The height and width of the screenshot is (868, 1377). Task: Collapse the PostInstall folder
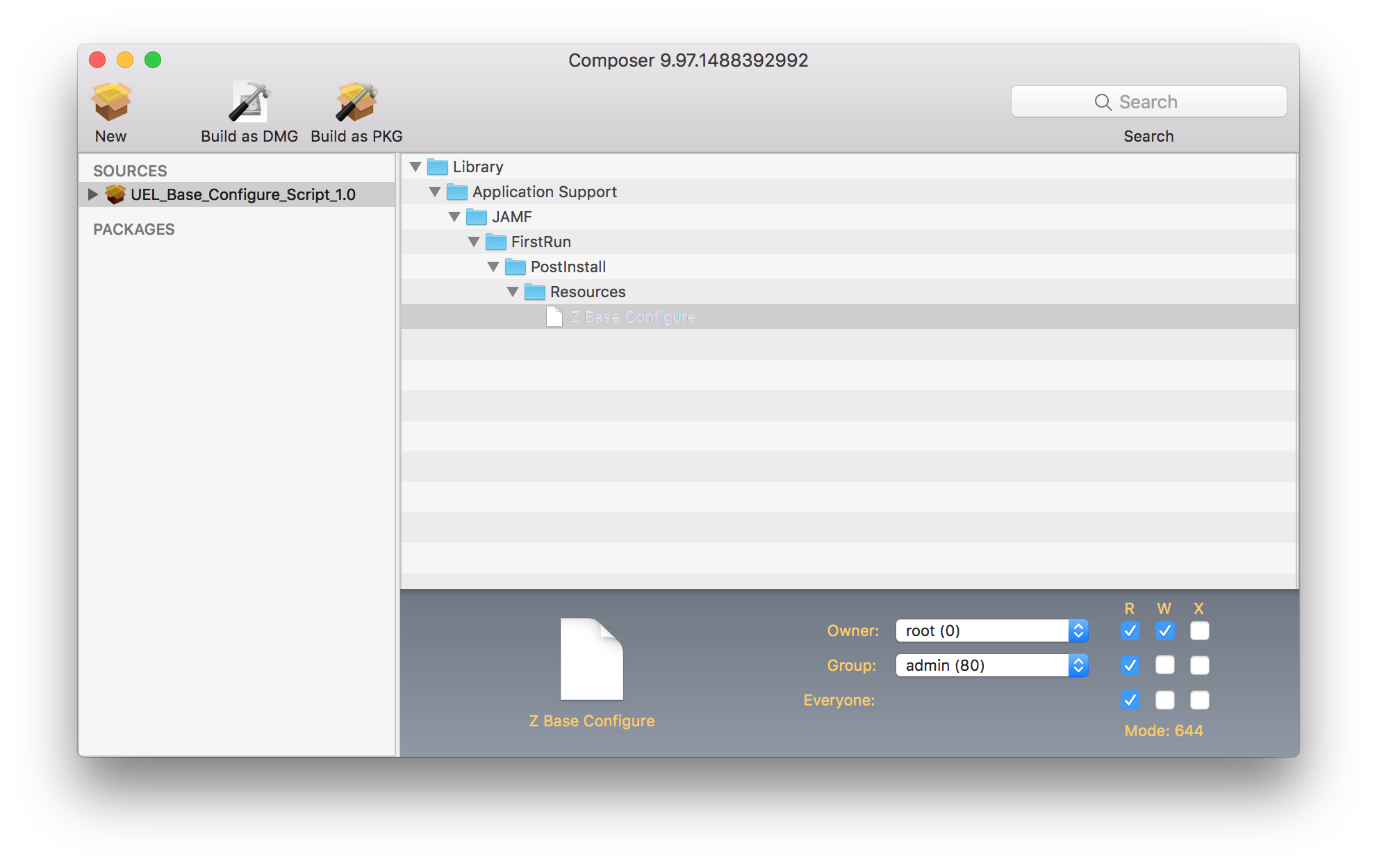pyautogui.click(x=493, y=267)
